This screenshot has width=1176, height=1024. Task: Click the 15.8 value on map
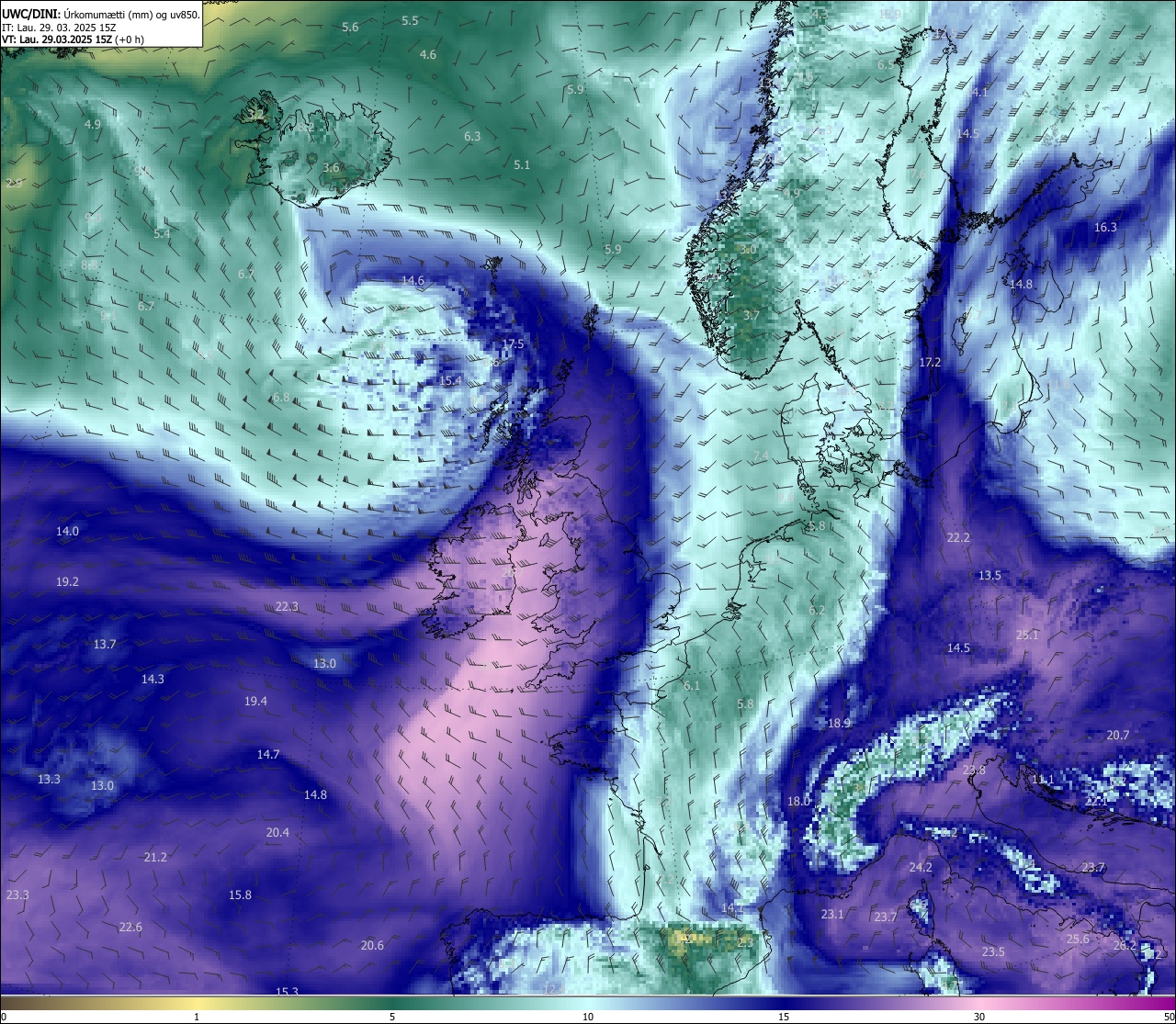point(240,895)
